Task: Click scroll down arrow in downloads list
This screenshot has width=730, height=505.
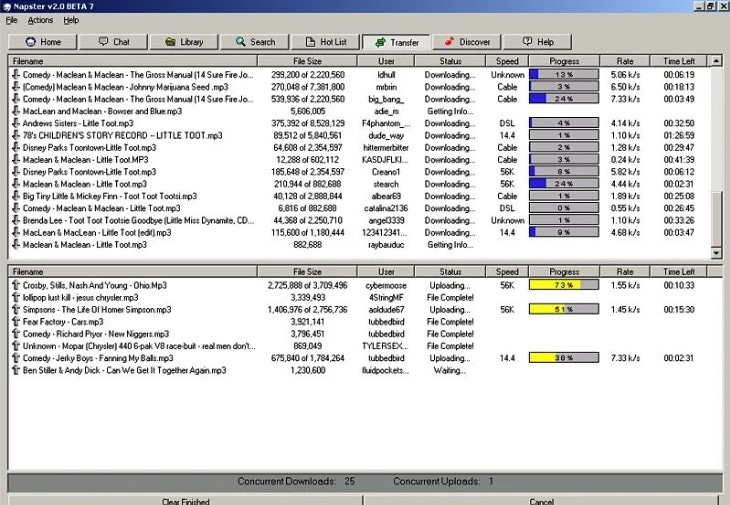Action: (x=716, y=253)
